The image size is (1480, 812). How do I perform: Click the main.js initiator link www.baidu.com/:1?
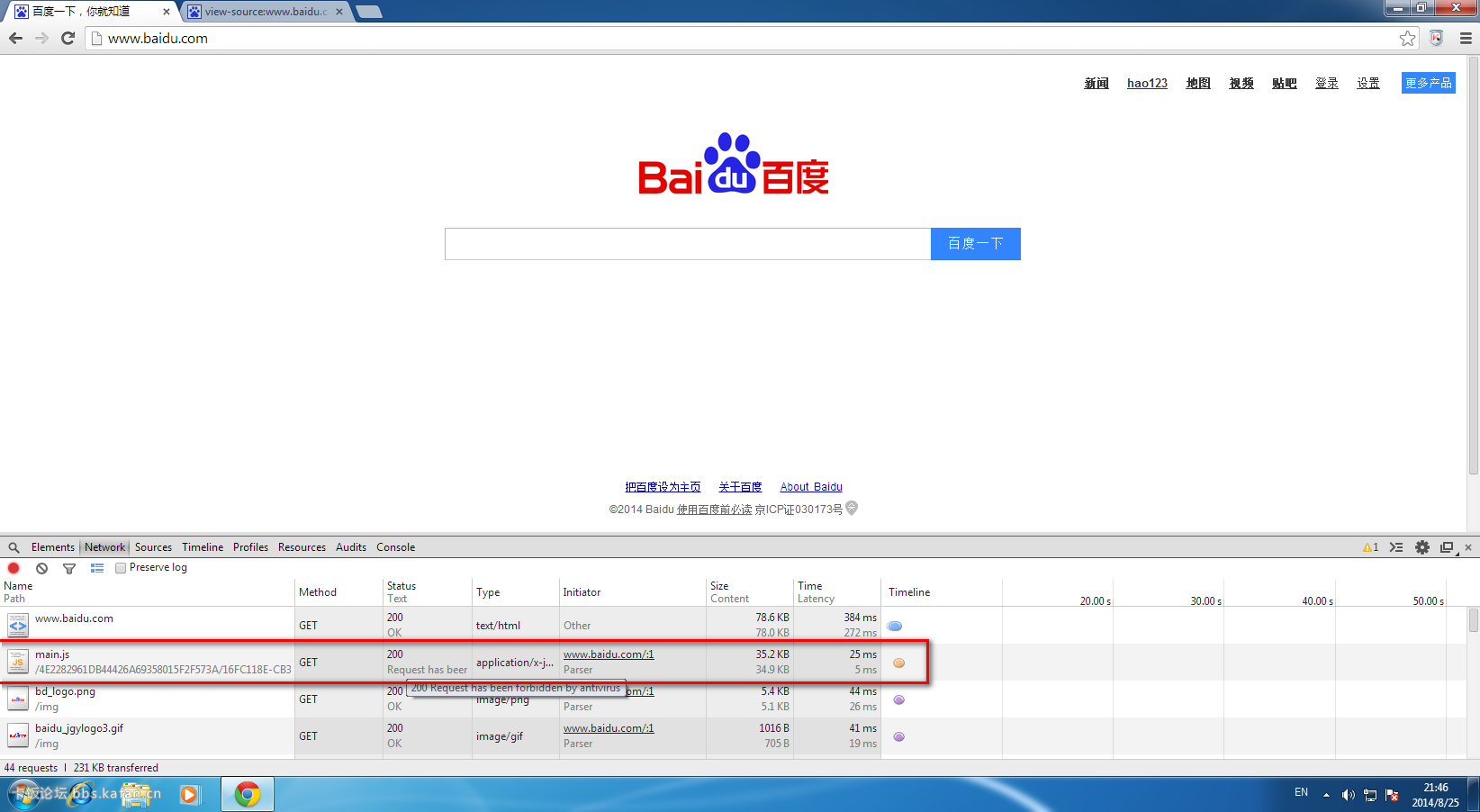click(x=609, y=654)
